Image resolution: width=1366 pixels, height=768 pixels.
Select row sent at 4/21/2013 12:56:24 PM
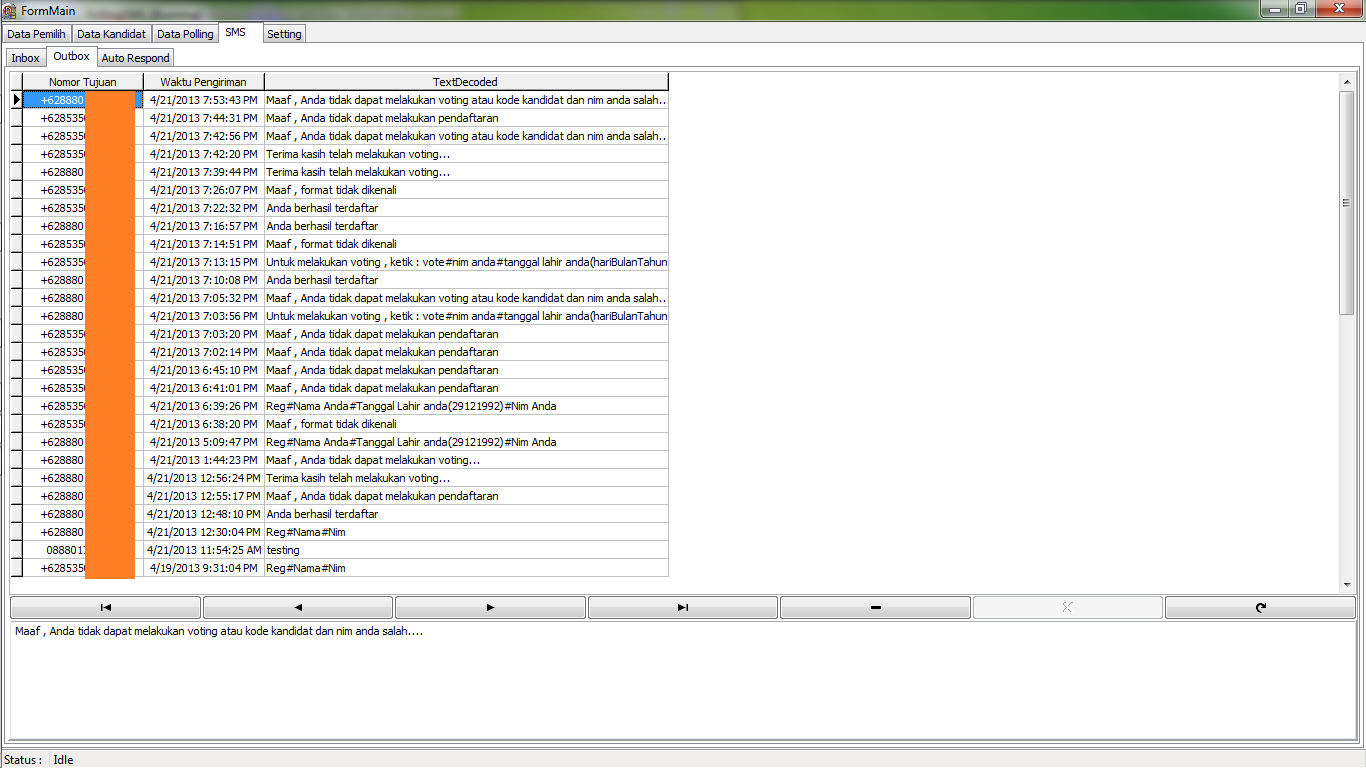340,478
